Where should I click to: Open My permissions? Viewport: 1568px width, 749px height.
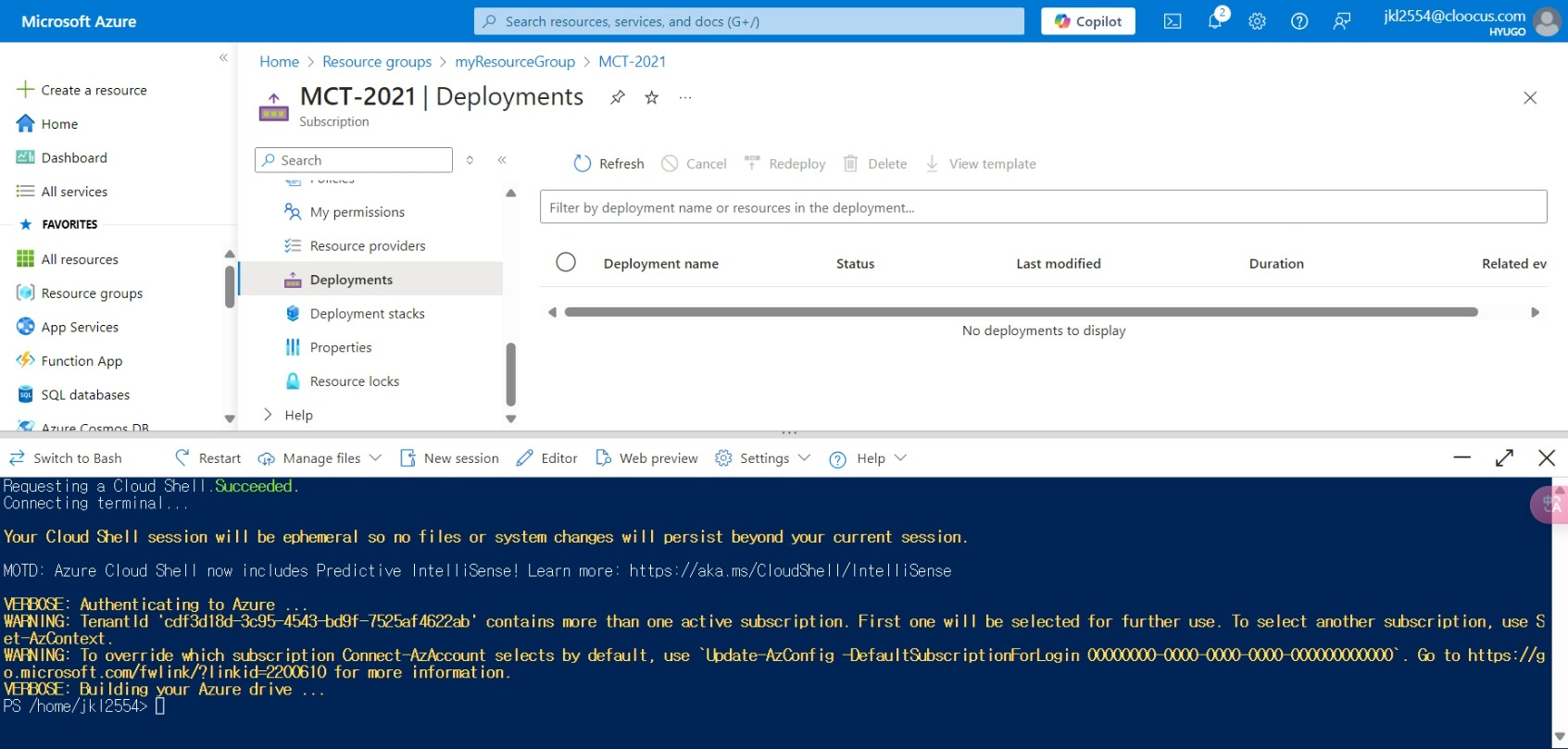[358, 212]
